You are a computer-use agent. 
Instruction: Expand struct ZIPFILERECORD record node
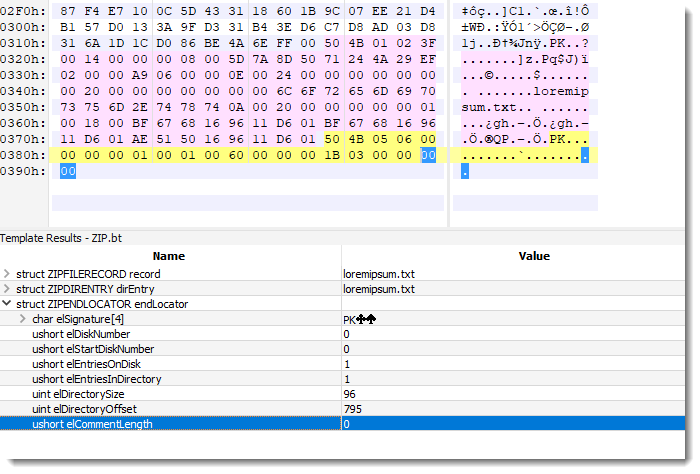pos(7,274)
